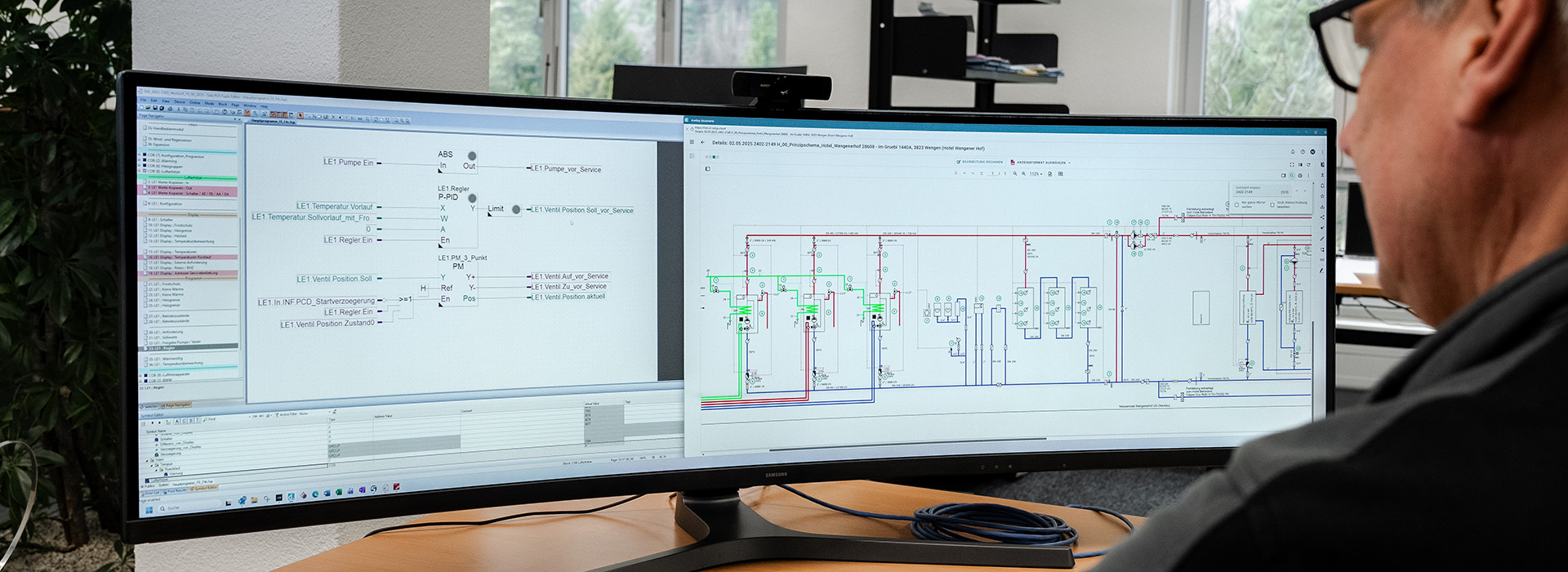Open Microsoft Edge from the taskbar
The image size is (1568, 572).
(315, 494)
